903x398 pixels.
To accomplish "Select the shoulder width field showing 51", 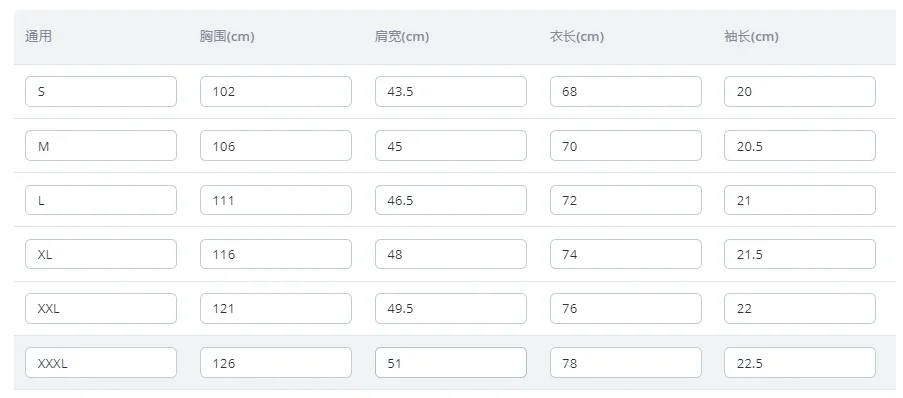I will 451,362.
